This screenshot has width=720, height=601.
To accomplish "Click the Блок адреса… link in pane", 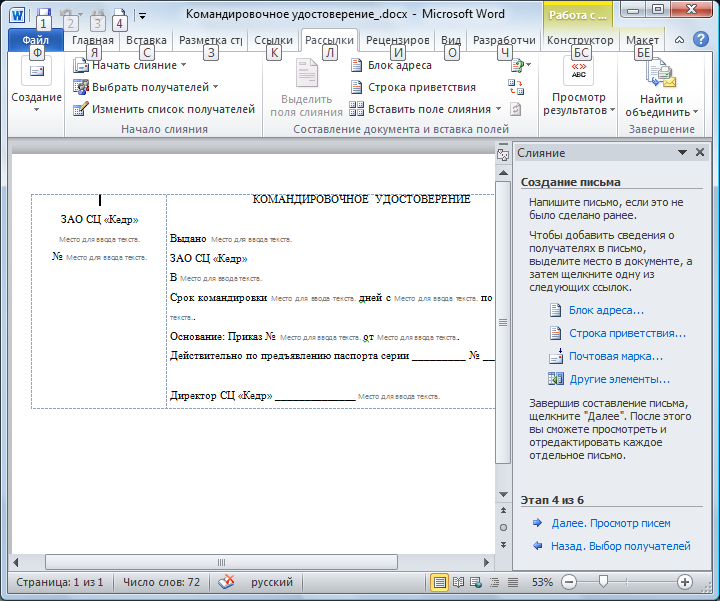I will pyautogui.click(x=606, y=310).
